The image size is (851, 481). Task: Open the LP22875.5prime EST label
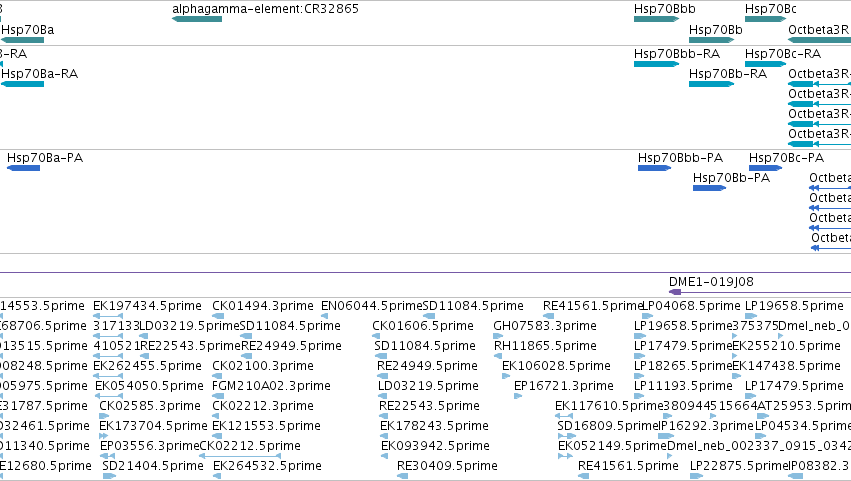pos(739,466)
